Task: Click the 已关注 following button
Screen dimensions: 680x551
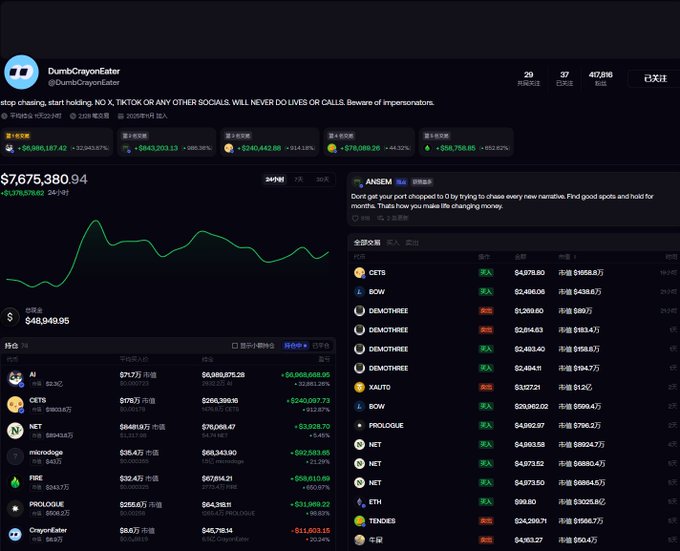Action: [655, 78]
